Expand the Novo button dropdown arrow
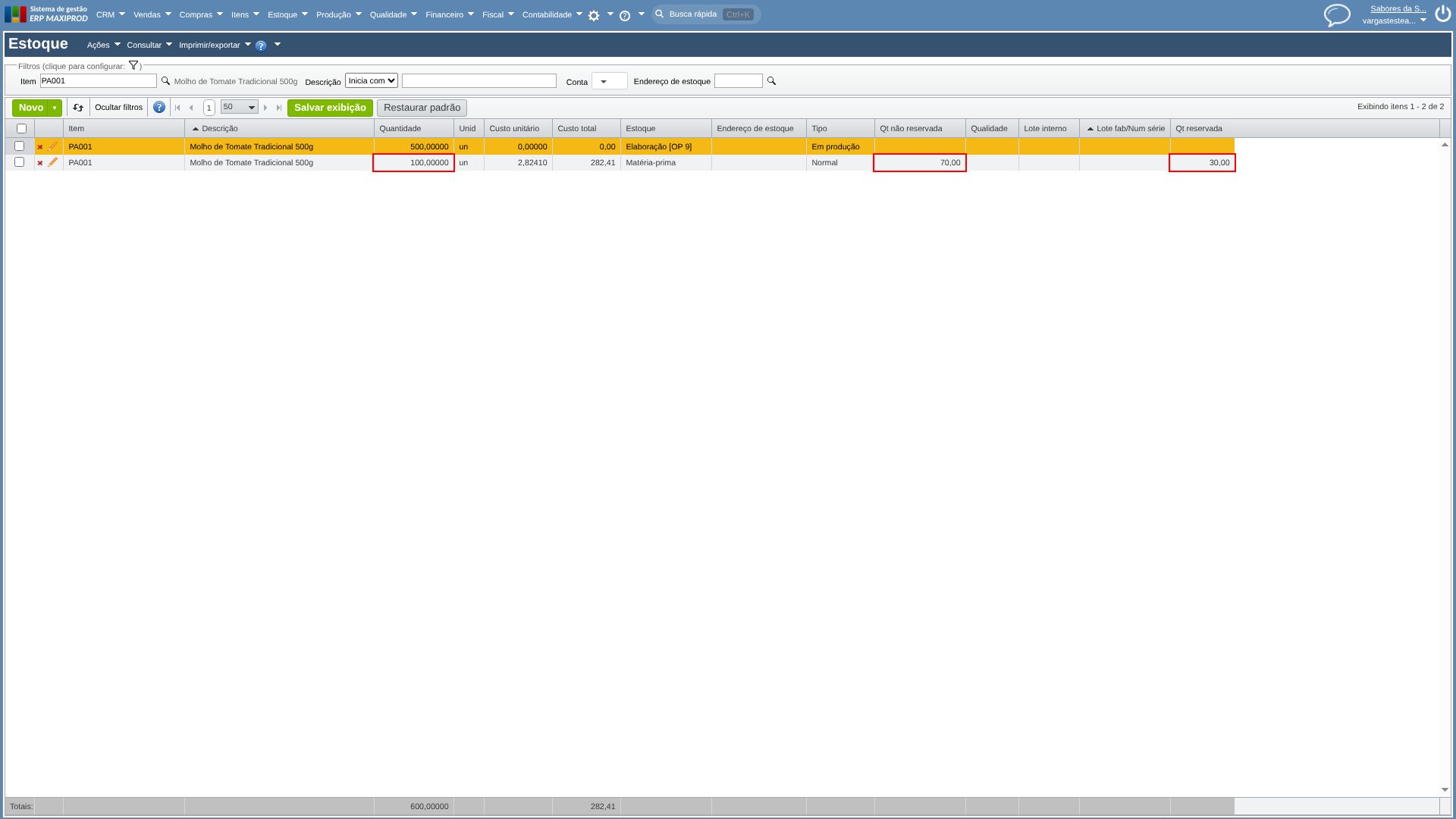 click(x=55, y=108)
